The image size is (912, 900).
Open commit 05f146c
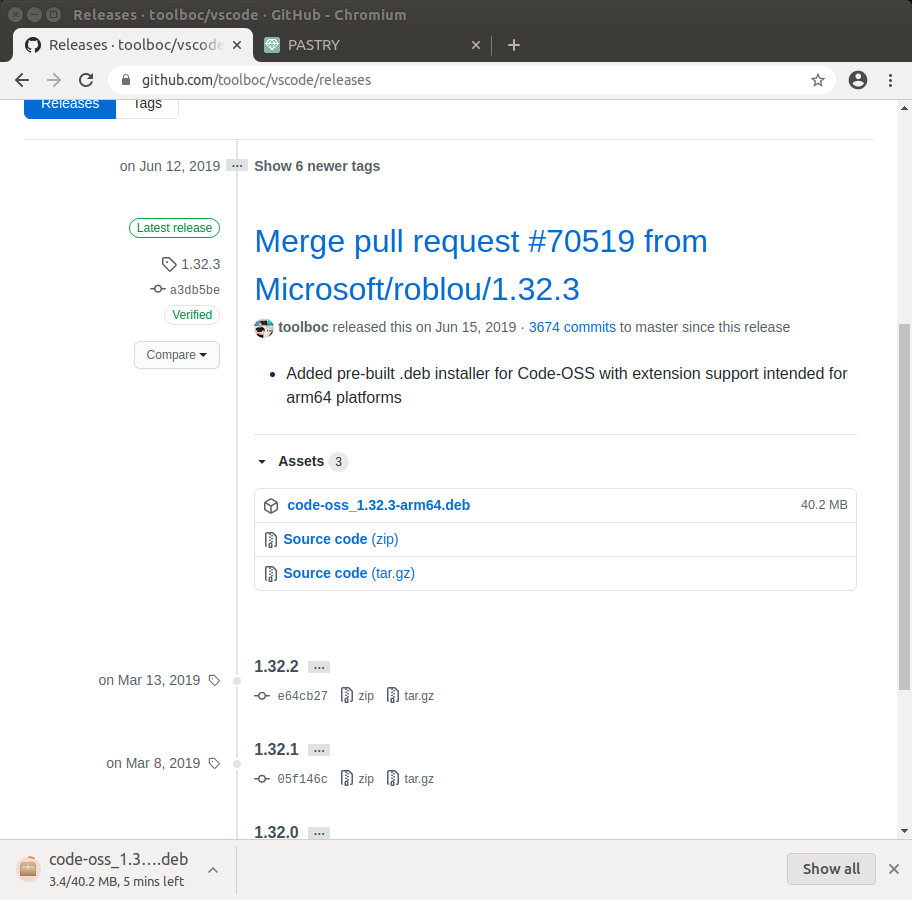click(302, 779)
